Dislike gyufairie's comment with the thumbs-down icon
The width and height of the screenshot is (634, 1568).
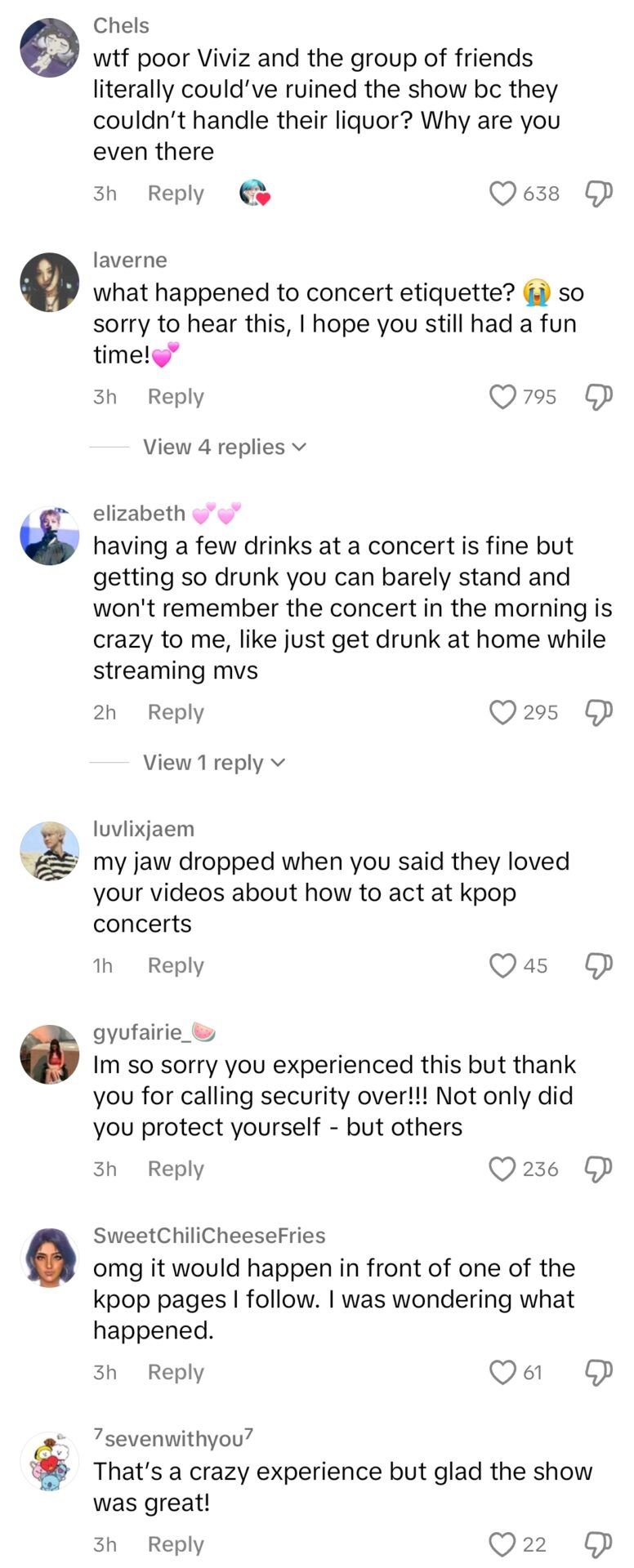599,1169
